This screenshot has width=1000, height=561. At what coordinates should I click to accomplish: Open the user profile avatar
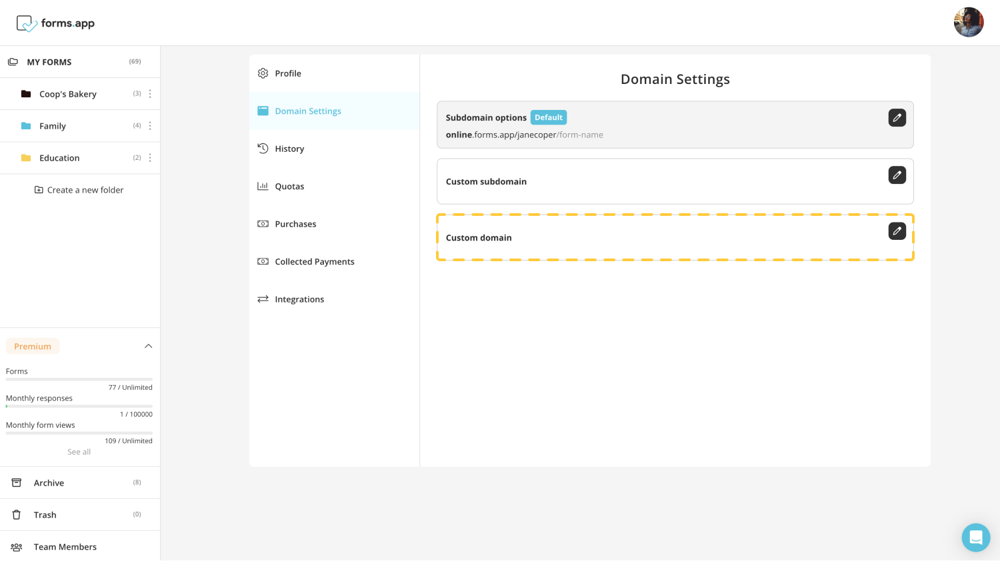point(967,22)
